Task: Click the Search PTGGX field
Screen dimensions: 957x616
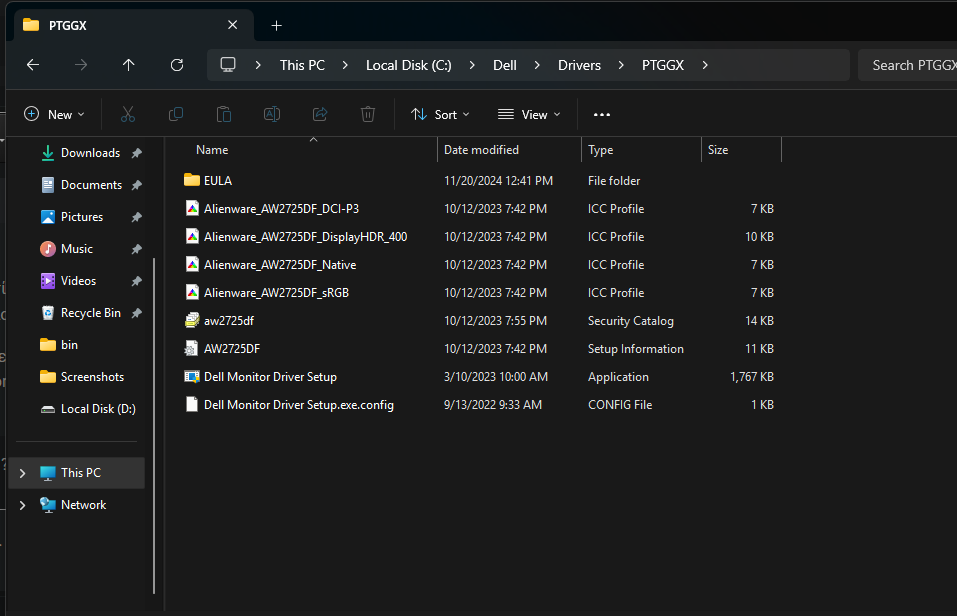Action: pos(908,65)
